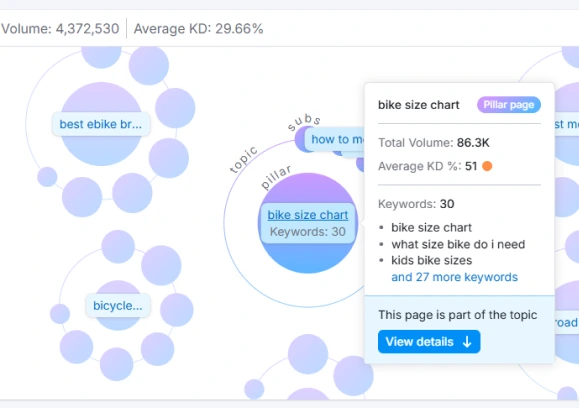Click the popup heading 'bike size chart'
This screenshot has height=408, width=579.
click(419, 105)
